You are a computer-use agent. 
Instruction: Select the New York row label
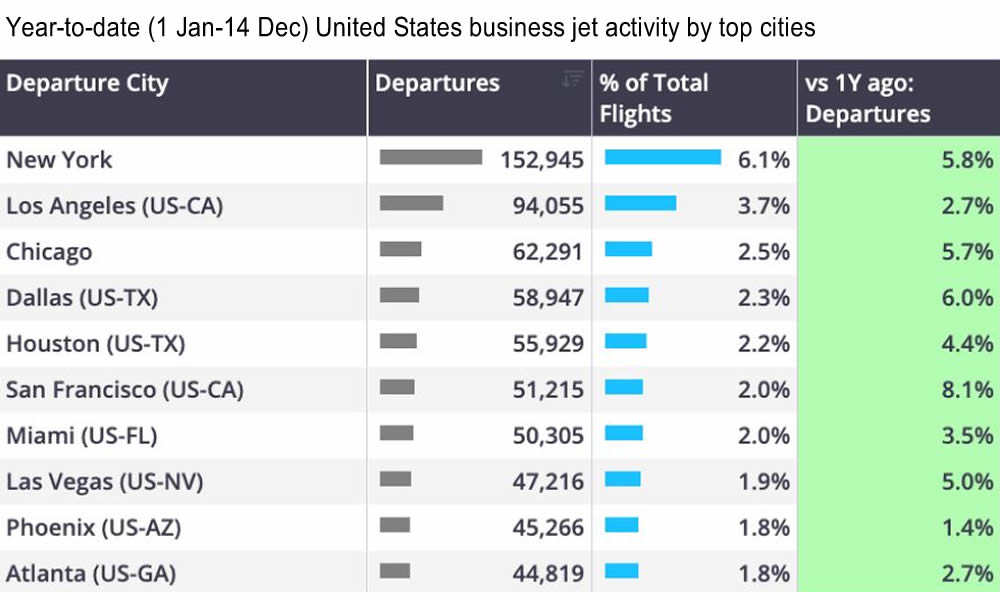click(60, 160)
